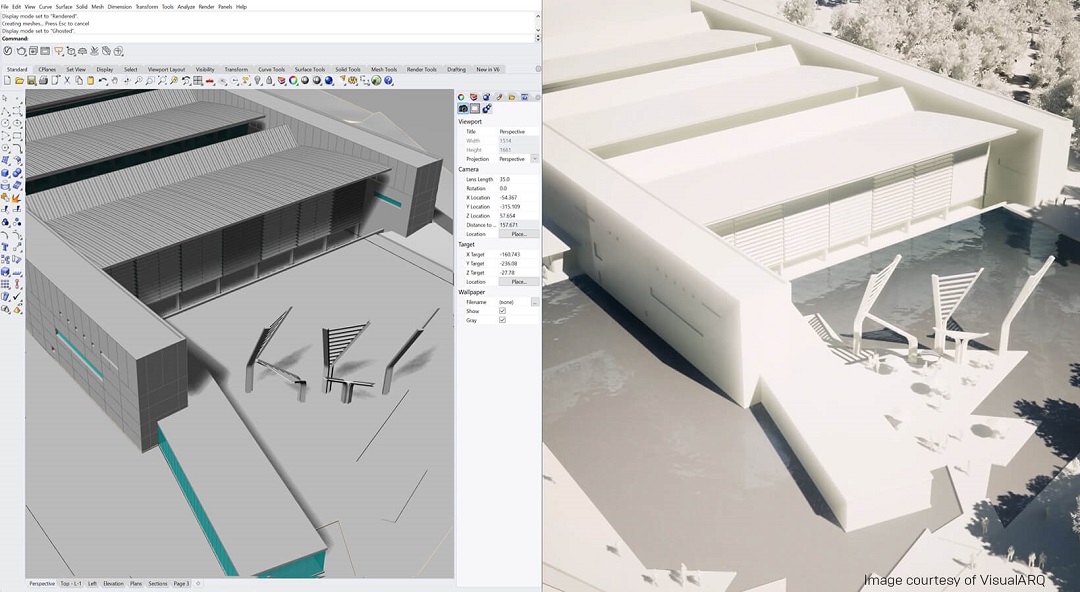Switch to the Surface Tools toolbar tab

point(309,70)
